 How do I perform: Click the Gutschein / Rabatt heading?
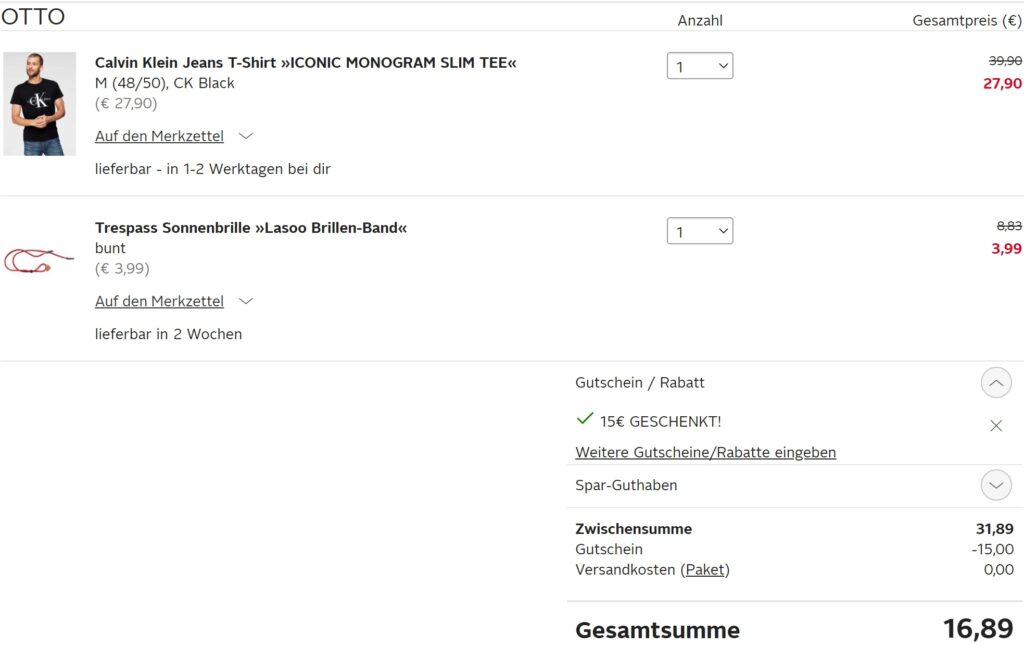click(x=639, y=383)
